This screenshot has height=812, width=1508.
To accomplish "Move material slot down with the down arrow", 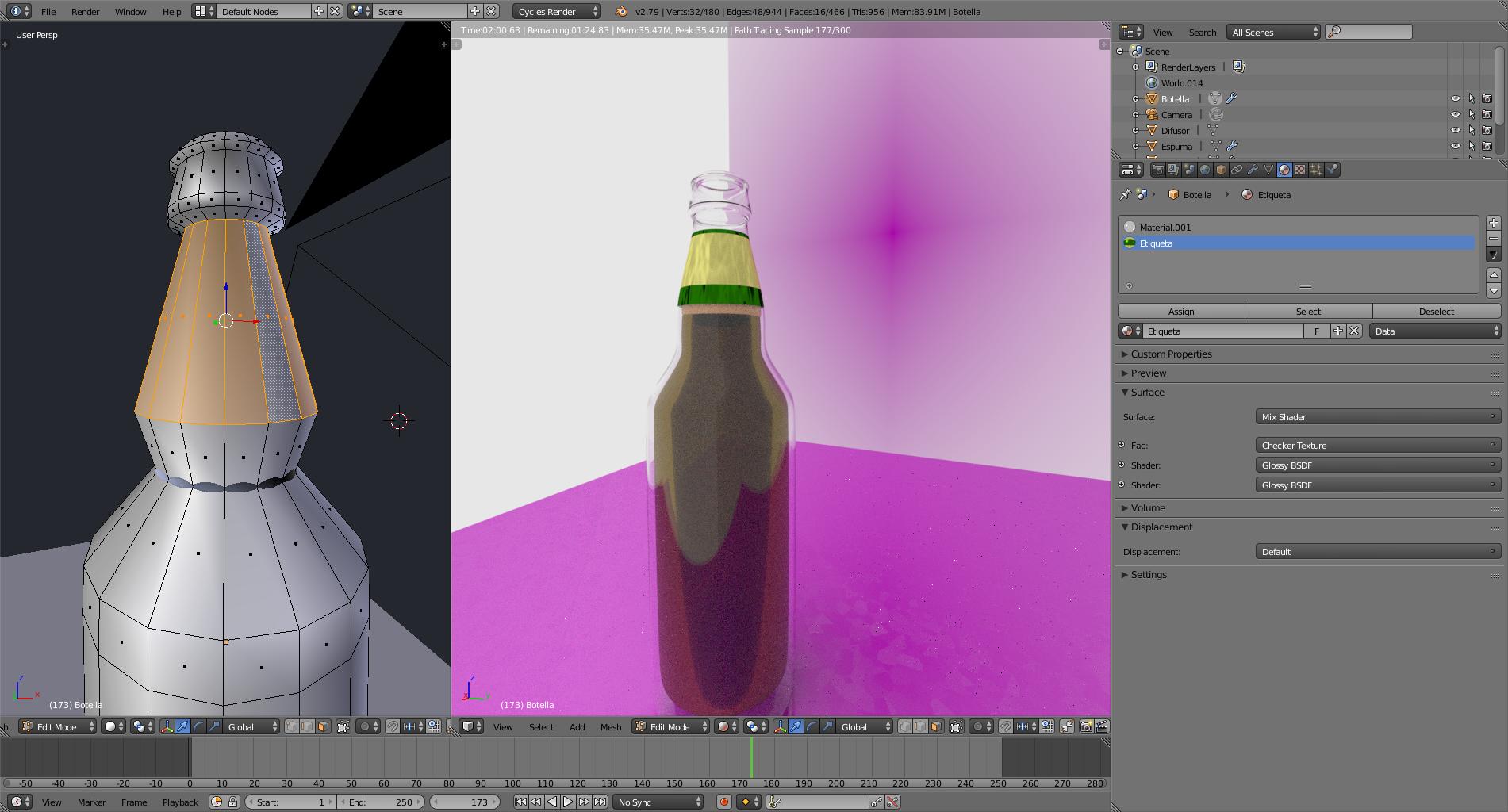I will coord(1494,290).
